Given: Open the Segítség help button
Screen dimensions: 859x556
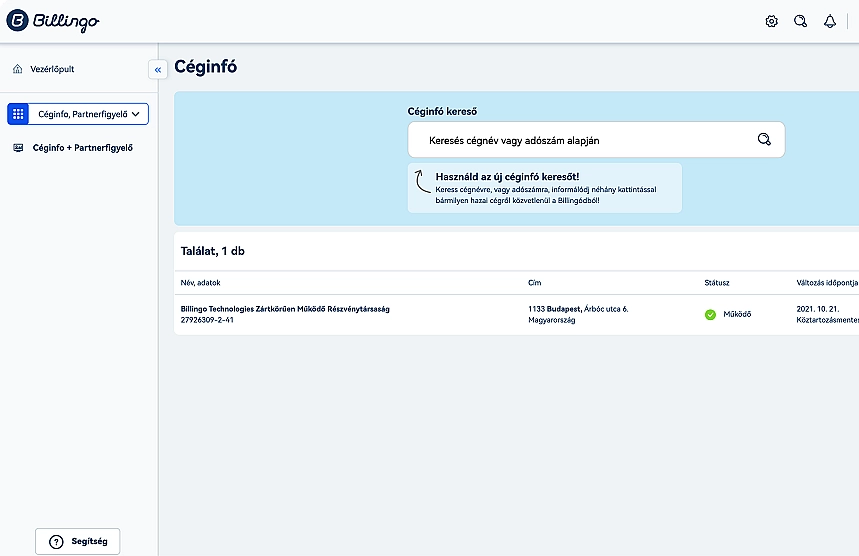Looking at the screenshot, I should pos(78,541).
